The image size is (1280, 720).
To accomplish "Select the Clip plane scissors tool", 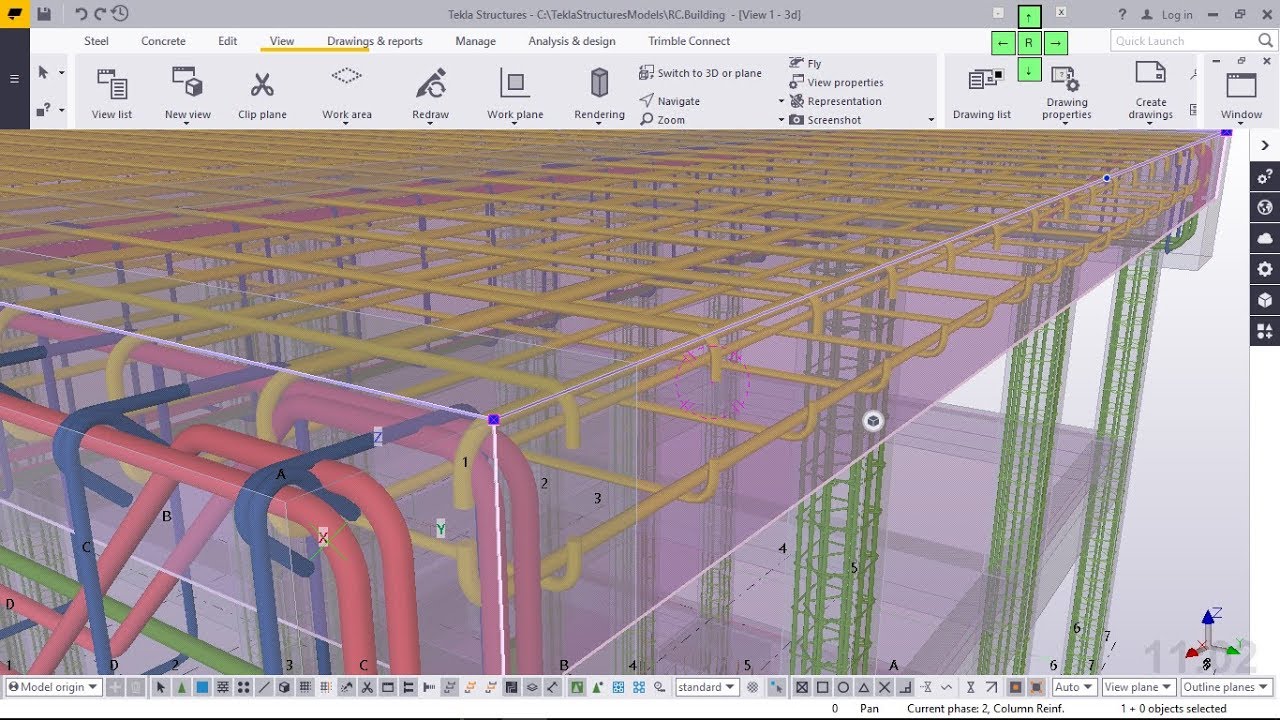I will point(262,92).
